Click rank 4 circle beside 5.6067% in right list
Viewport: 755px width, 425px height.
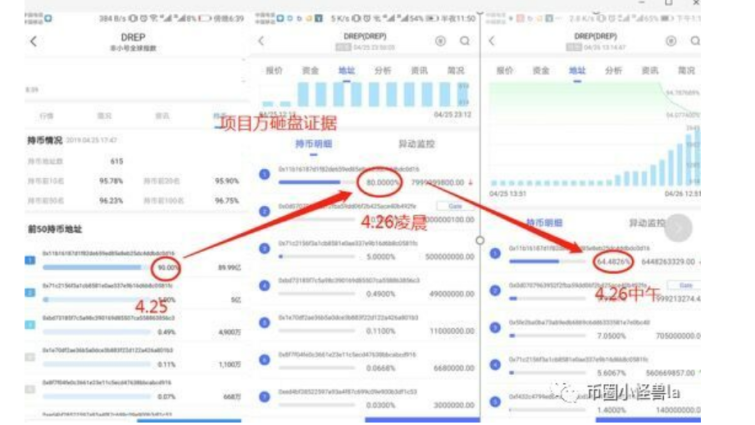[x=495, y=364]
